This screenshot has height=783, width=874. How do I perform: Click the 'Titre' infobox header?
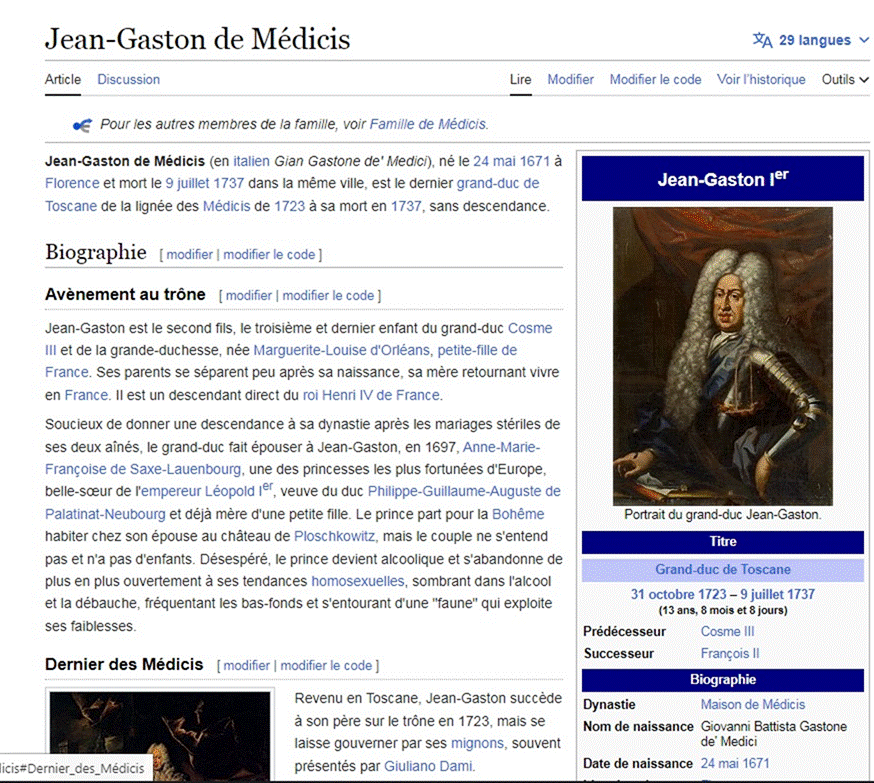click(723, 542)
